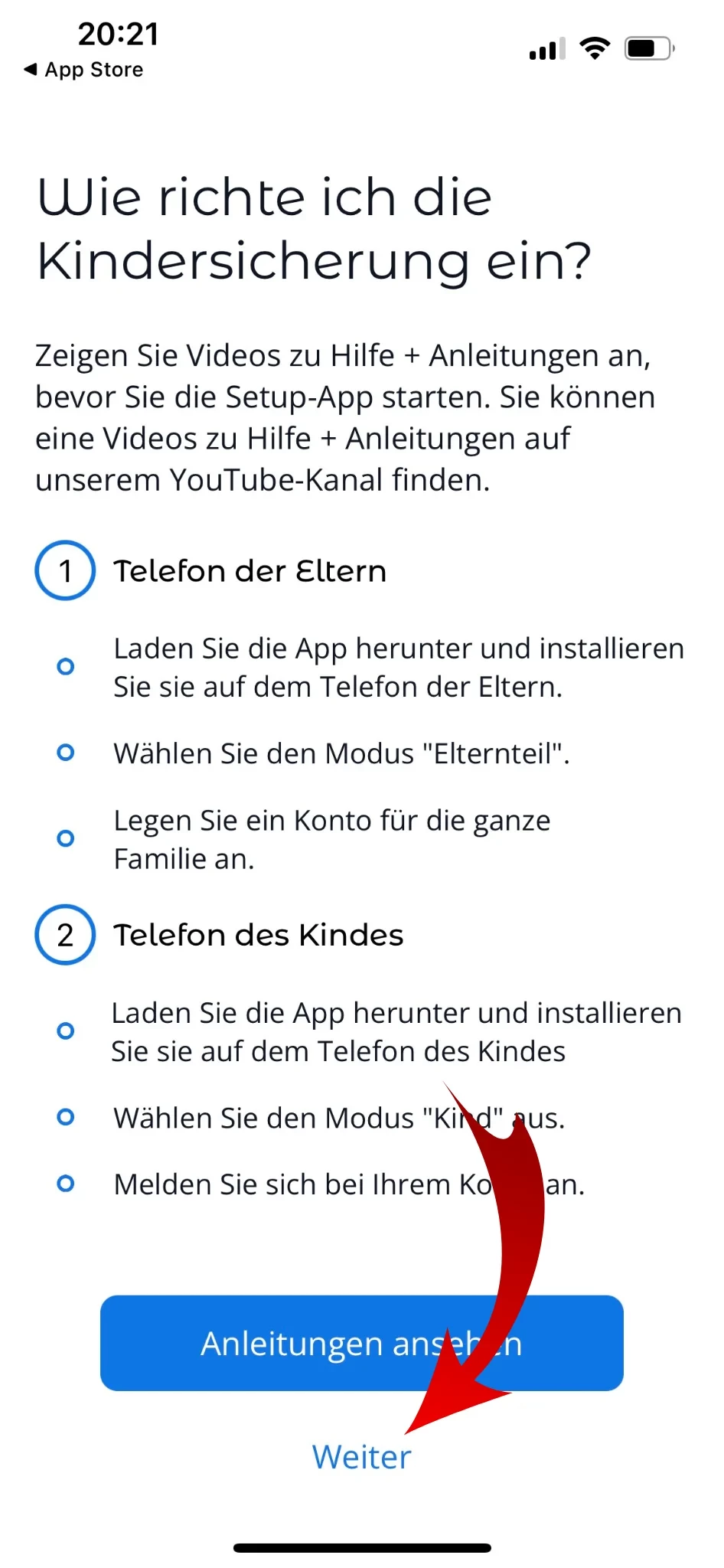Select the 'Telefon des Kindes' heading
Viewport: 724px width, 1568px height.
pos(259,935)
